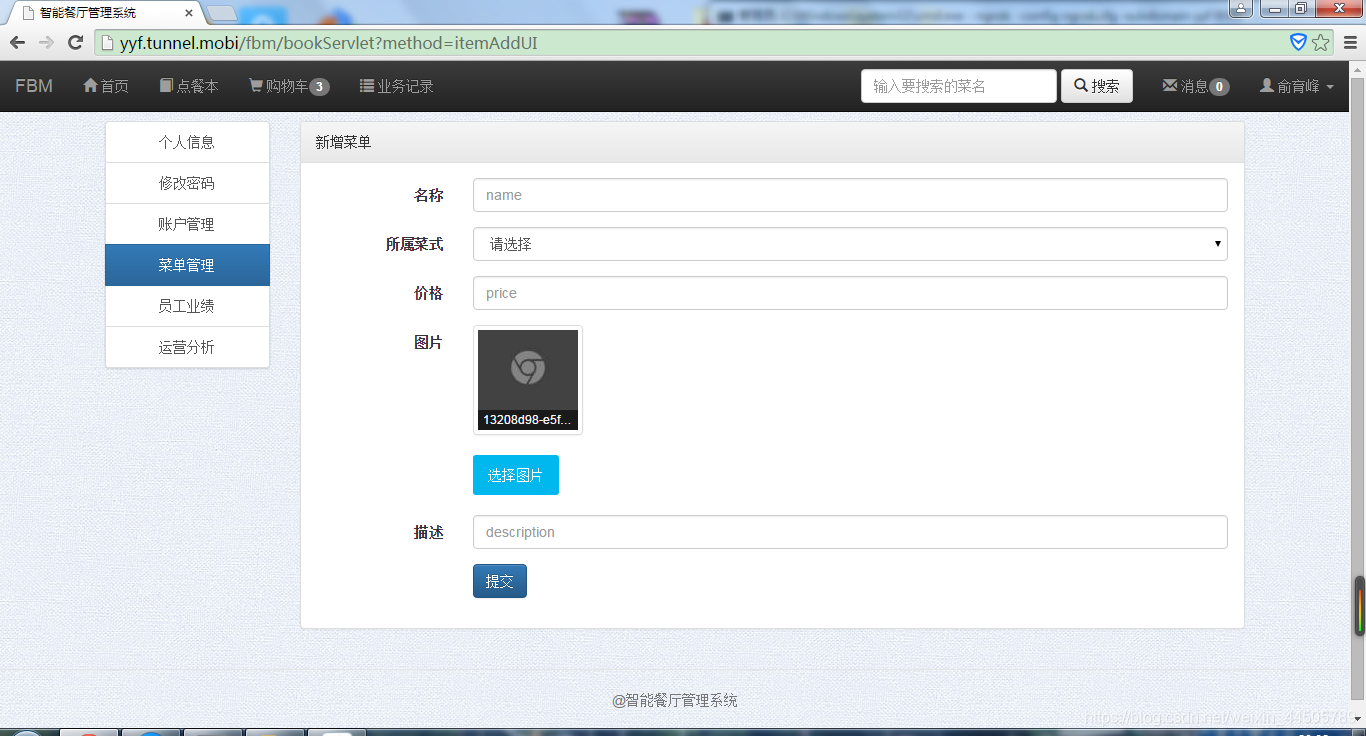Image resolution: width=1366 pixels, height=736 pixels.
Task: Open the blue shield extension icon
Action: click(x=1298, y=42)
